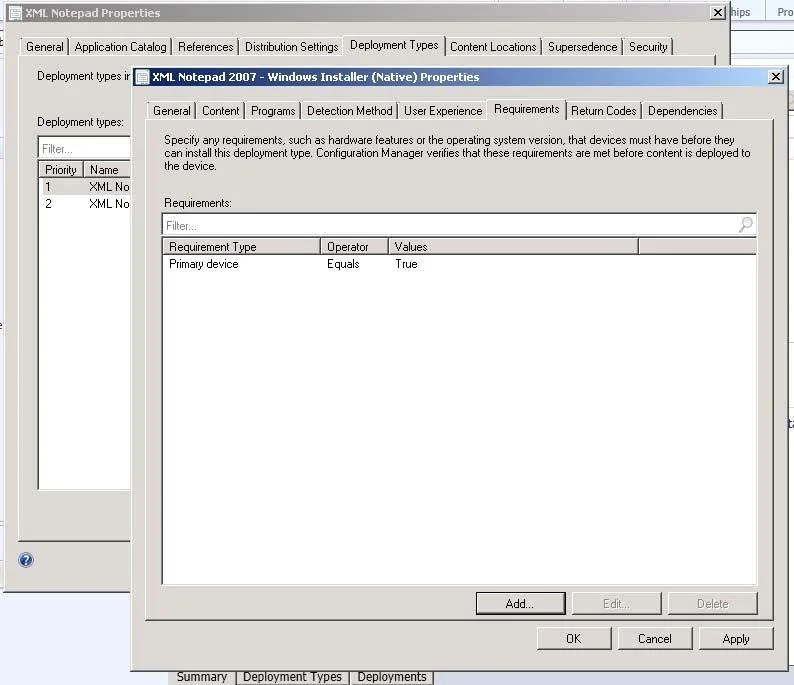Open the Deployments tab at the bottom
Screen dimensions: 794x685
click(392, 677)
